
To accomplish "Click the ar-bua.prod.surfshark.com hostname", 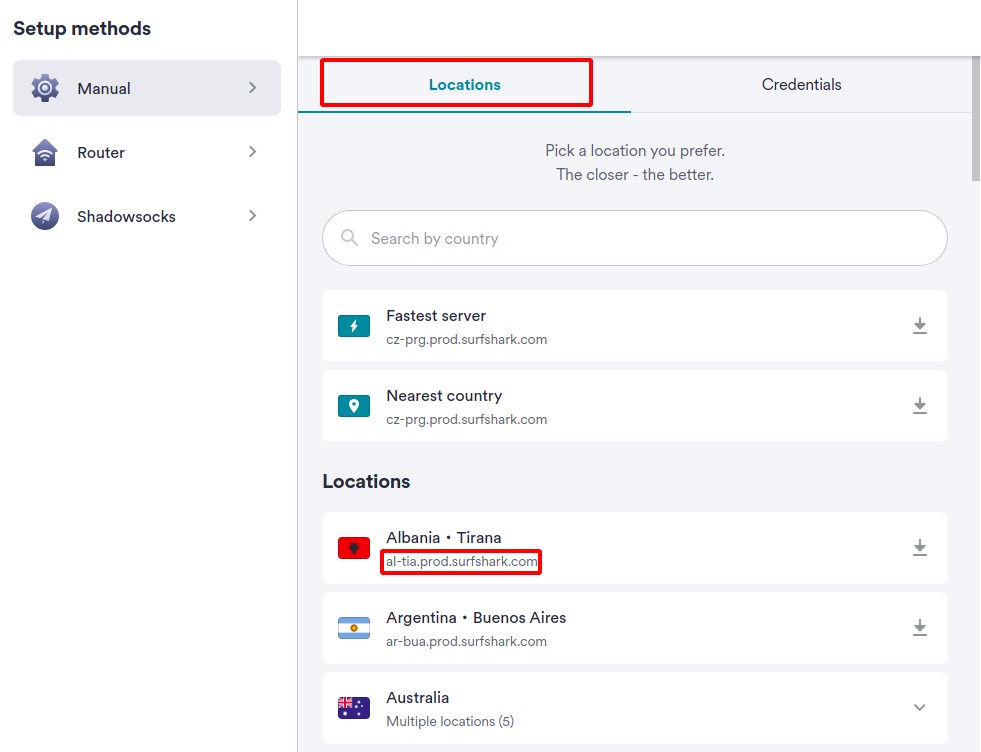I will [466, 642].
